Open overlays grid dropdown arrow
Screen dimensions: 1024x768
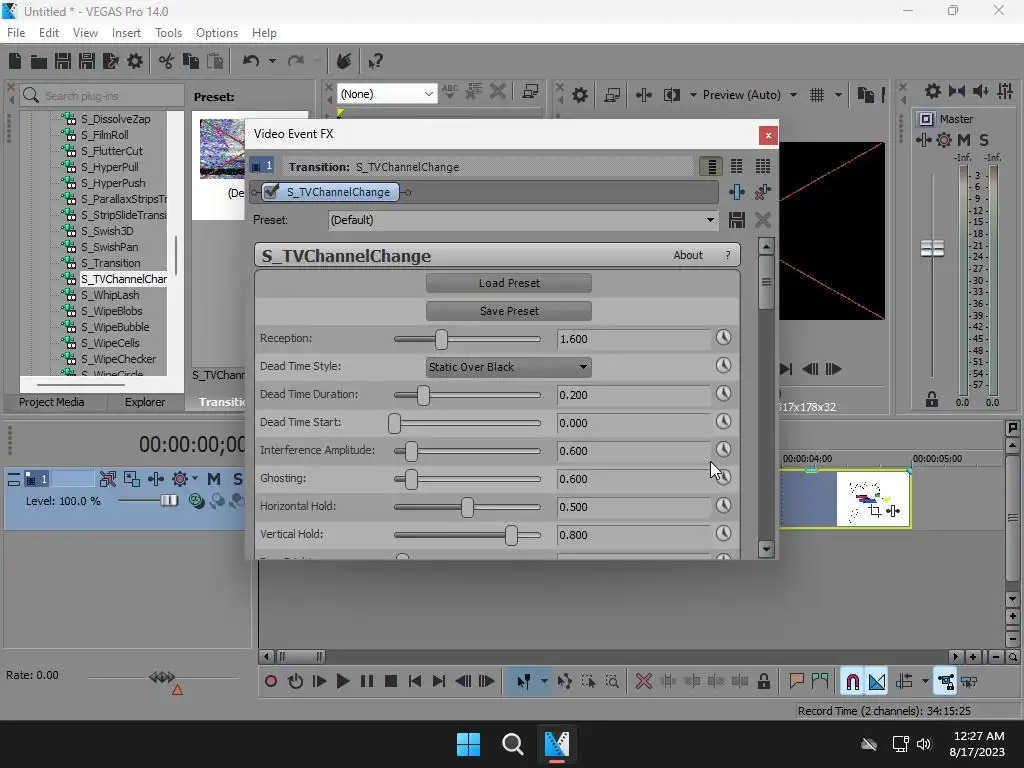click(838, 95)
